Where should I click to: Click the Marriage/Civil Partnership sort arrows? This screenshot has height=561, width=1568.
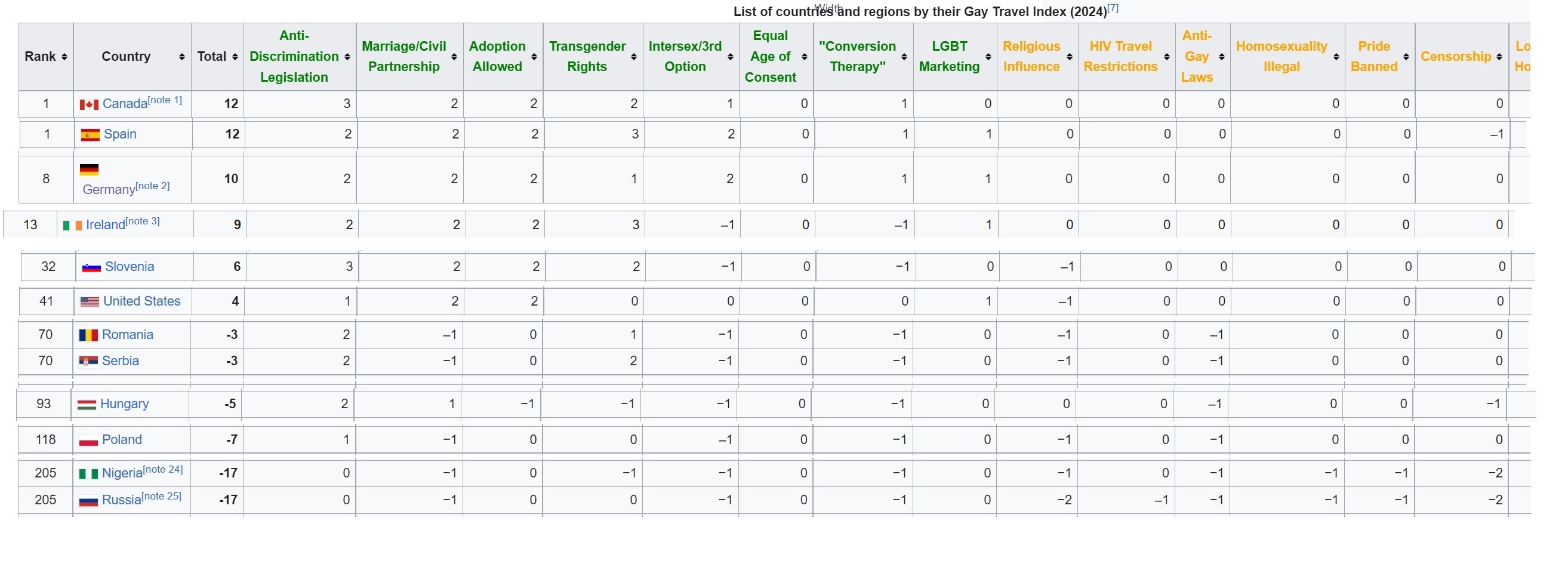coord(454,57)
